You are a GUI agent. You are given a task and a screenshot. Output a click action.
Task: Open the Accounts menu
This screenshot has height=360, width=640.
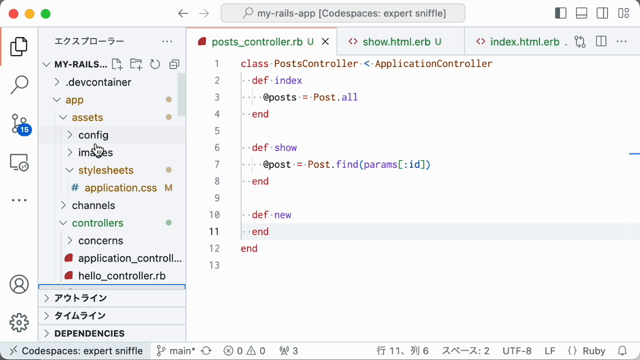pyautogui.click(x=19, y=284)
